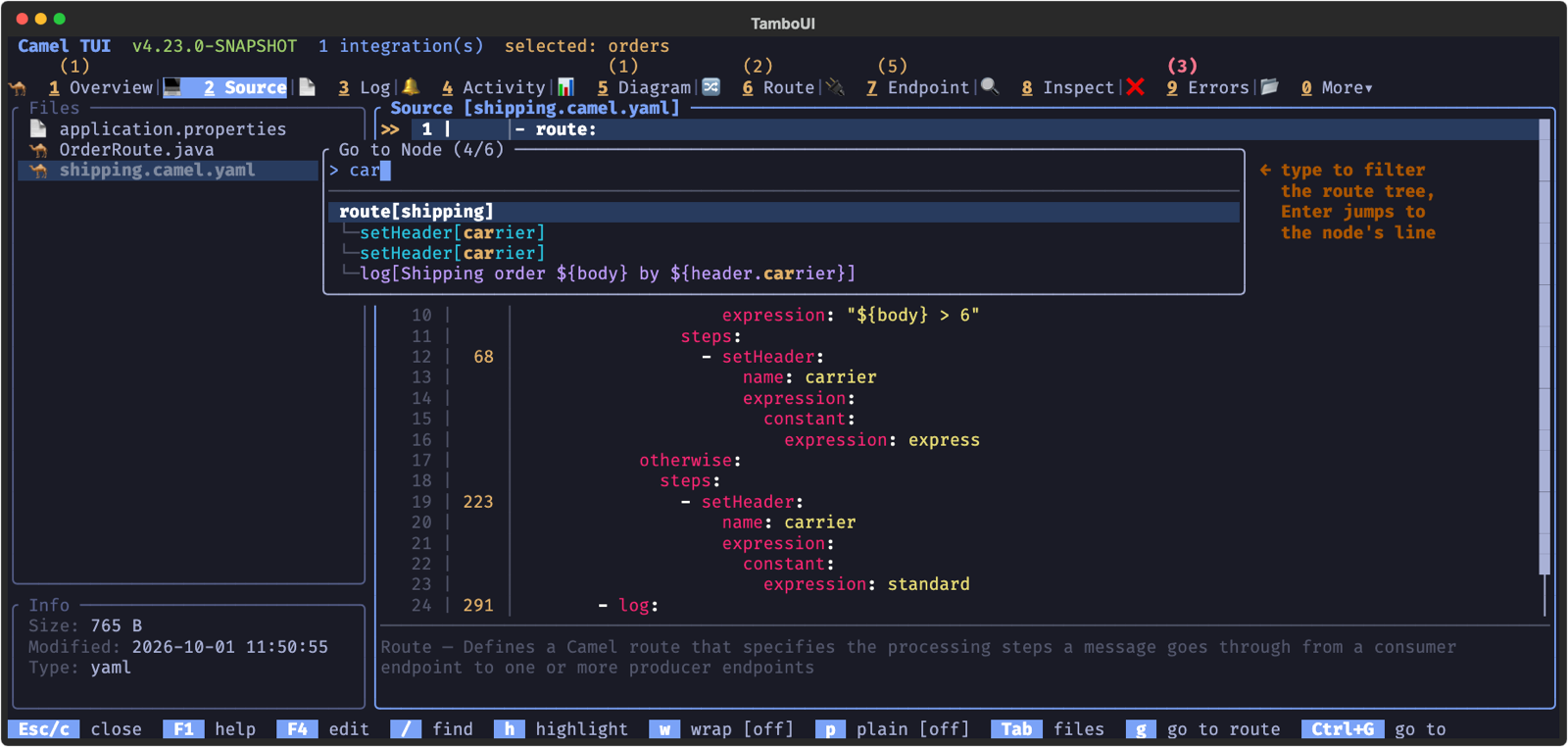Click 'expression: express' on line 16
1568x747 pixels.
point(882,440)
